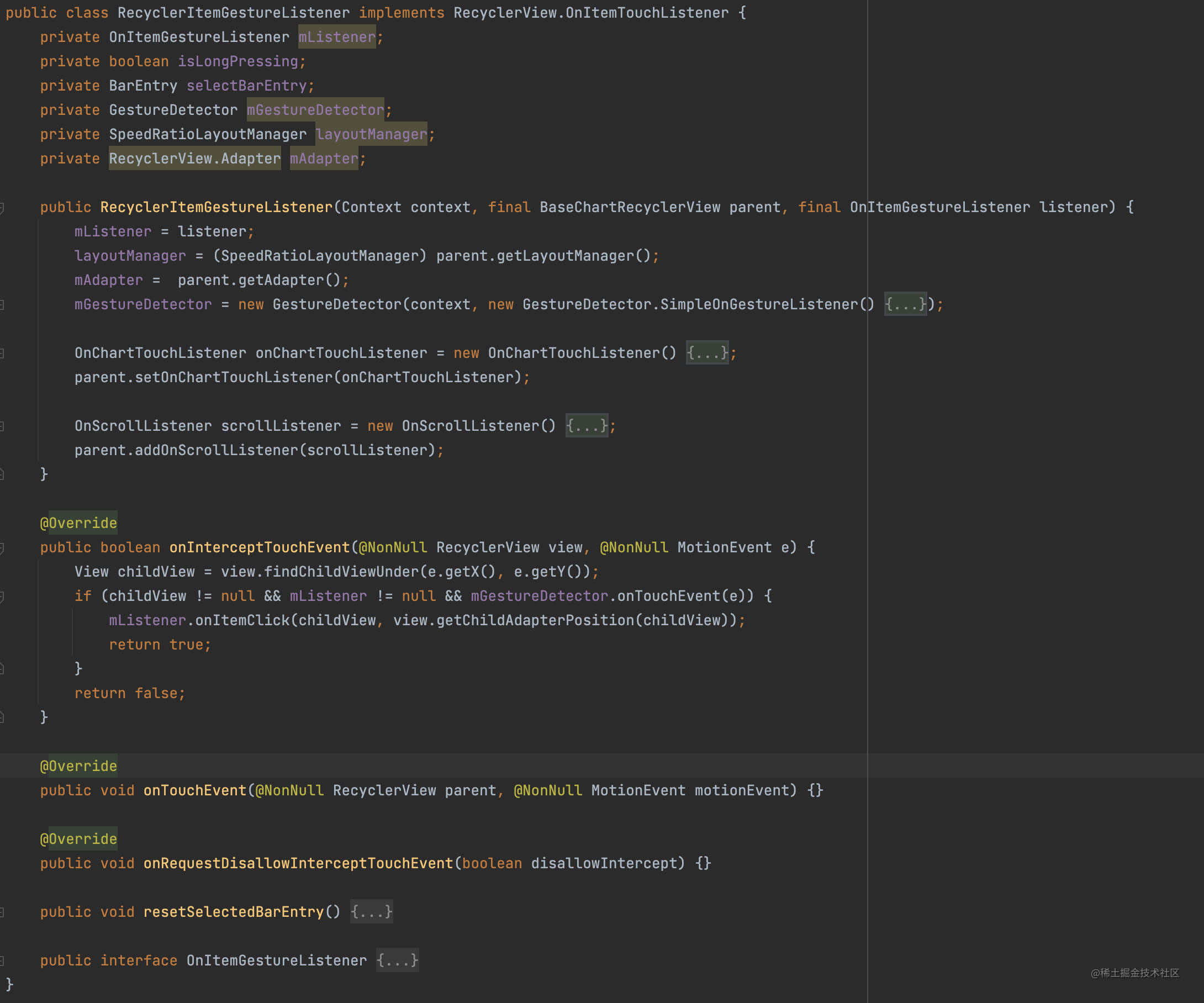Click gutter fold icon beside OnItemGestureListener interface

(2, 960)
